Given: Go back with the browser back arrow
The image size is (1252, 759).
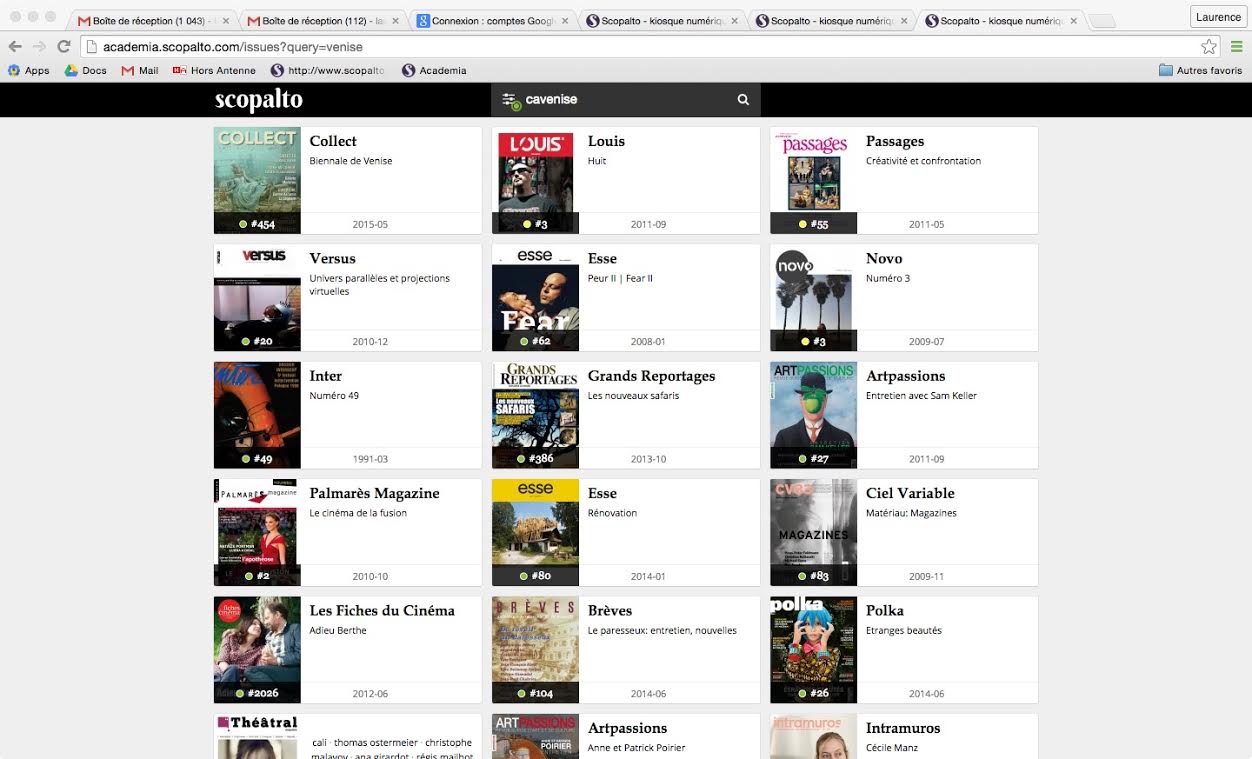Looking at the screenshot, I should 16,46.
